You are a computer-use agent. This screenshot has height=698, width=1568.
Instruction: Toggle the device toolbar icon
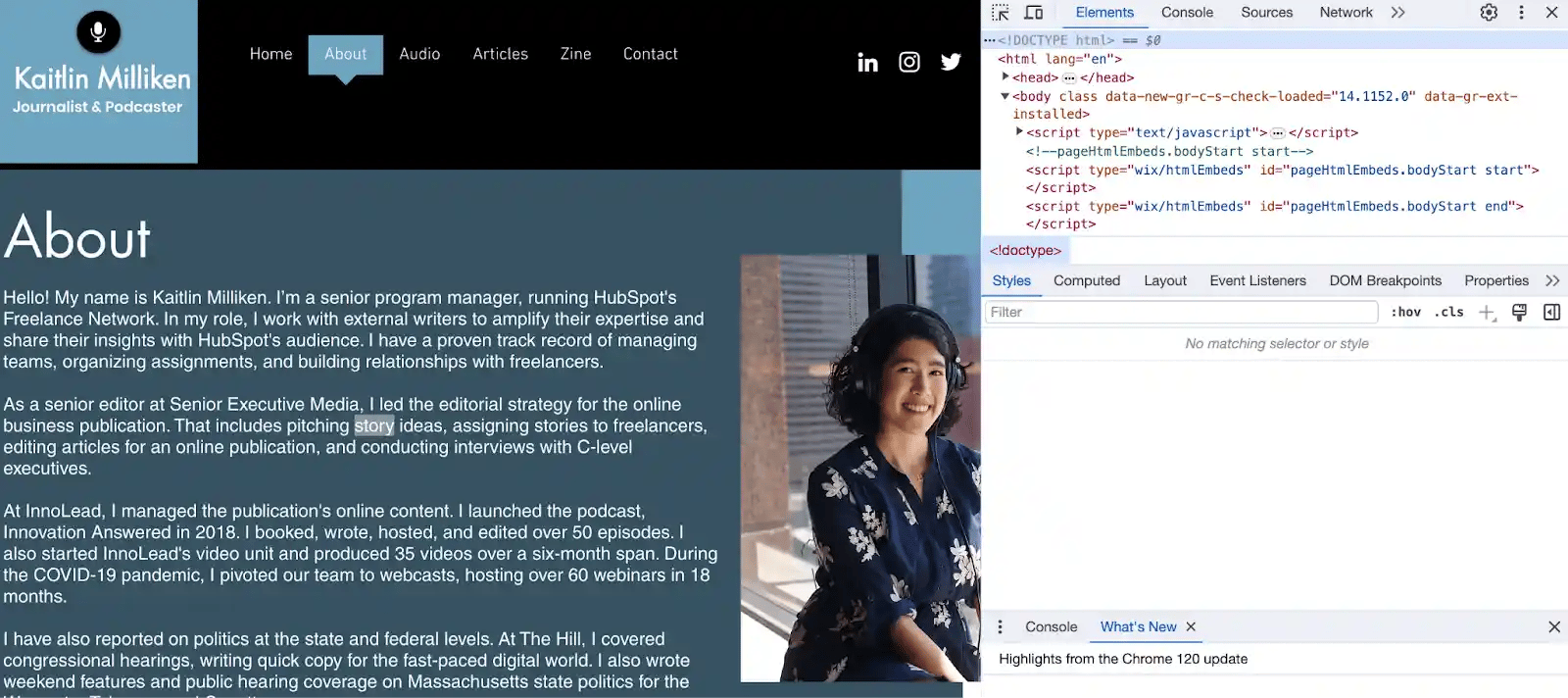click(1033, 13)
